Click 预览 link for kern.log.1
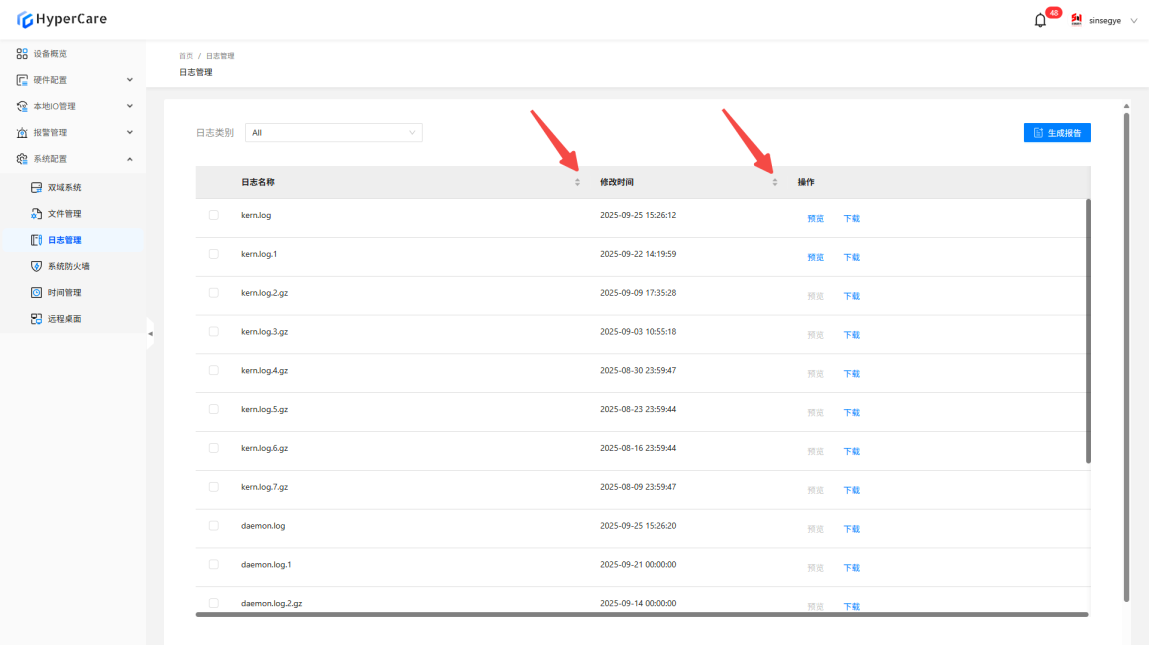 coord(816,257)
